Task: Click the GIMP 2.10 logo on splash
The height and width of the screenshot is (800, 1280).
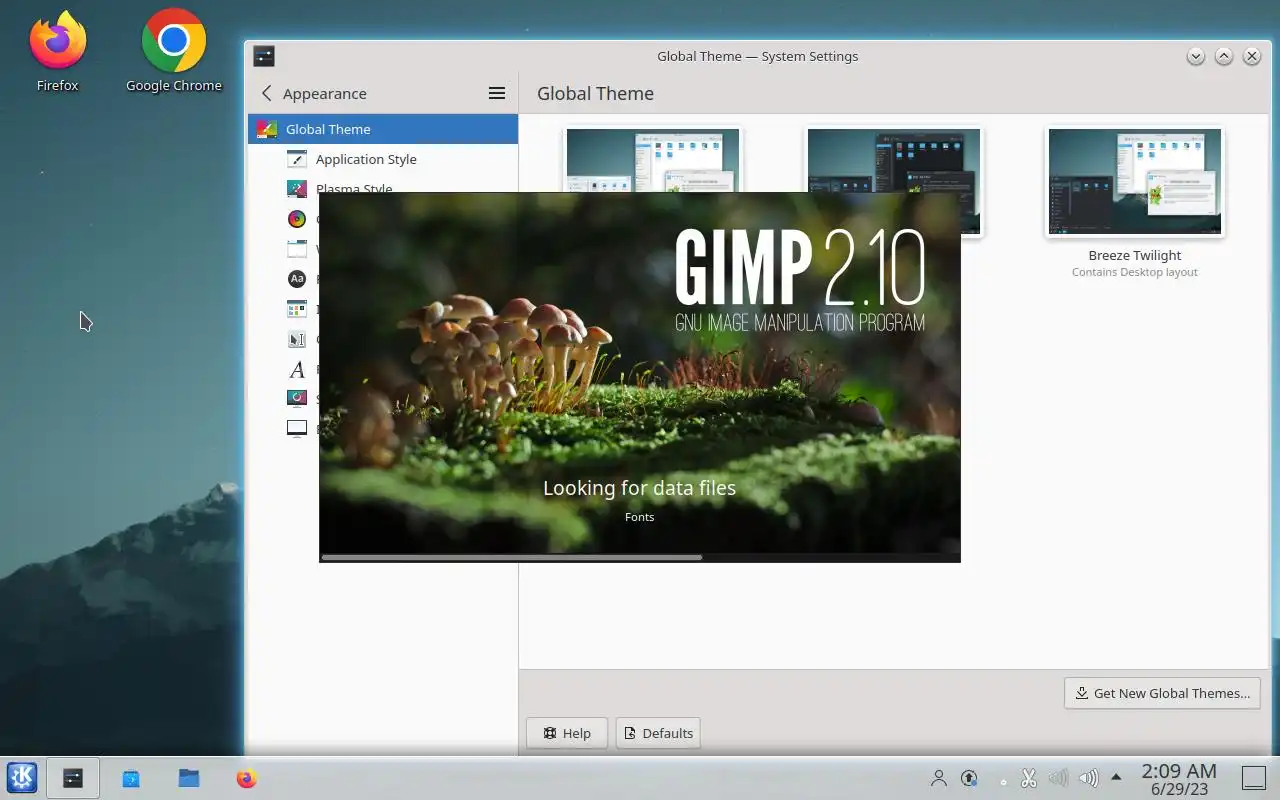Action: (800, 280)
